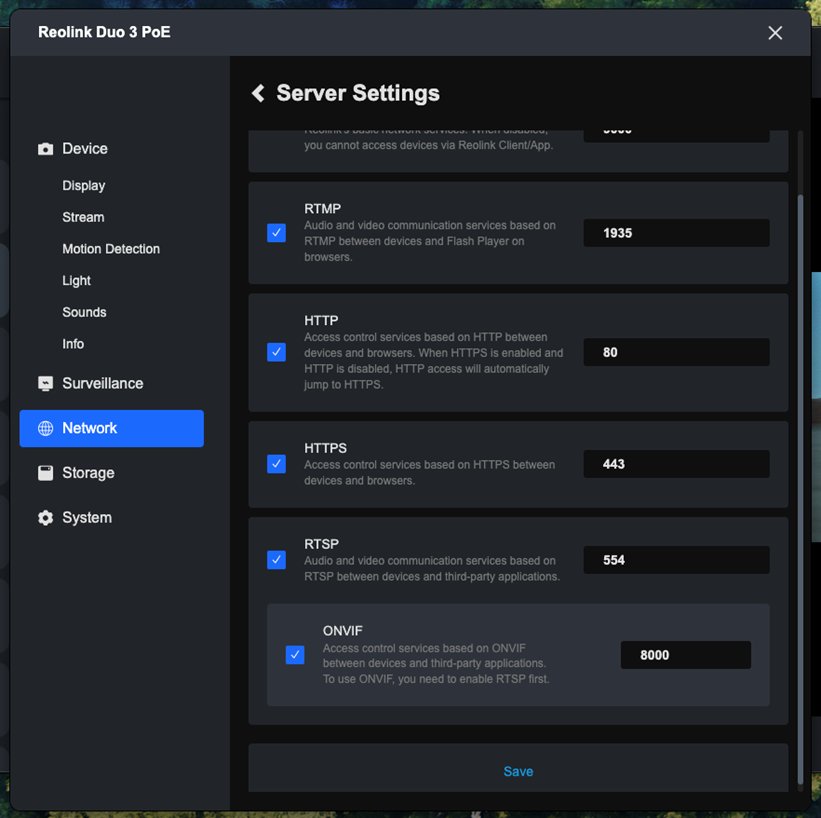Click the RTSP port field 554

[676, 560]
